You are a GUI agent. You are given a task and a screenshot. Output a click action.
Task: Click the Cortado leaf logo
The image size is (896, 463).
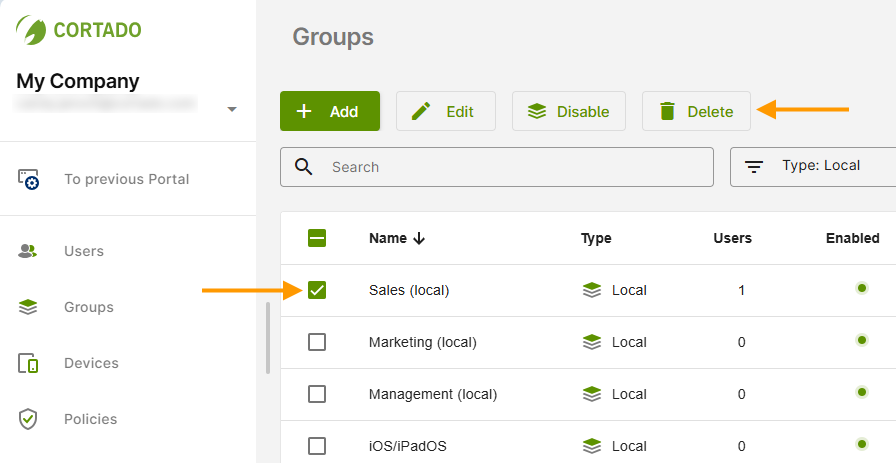click(x=31, y=30)
